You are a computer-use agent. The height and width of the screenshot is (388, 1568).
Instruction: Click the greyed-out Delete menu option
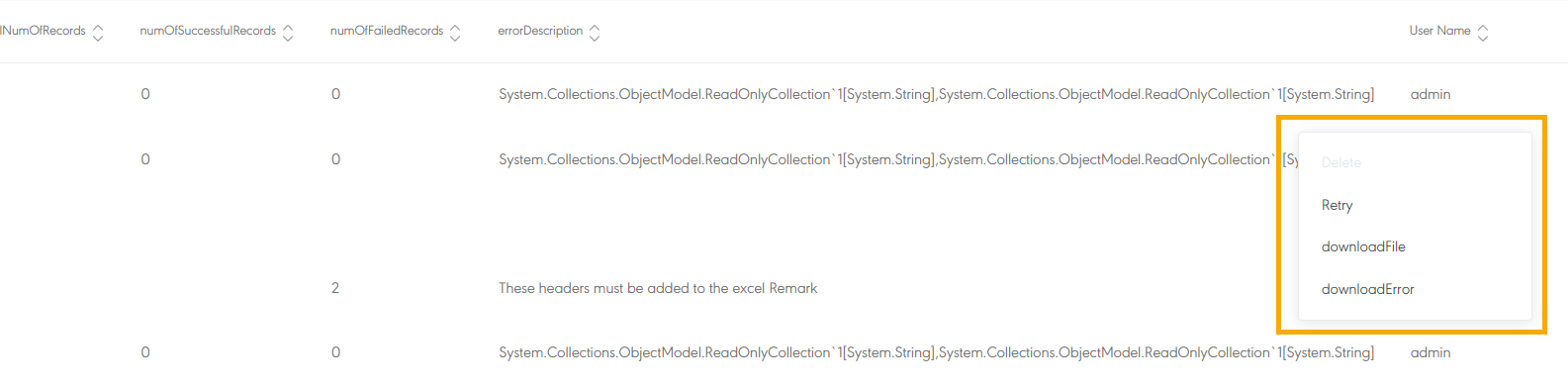coord(1341,162)
